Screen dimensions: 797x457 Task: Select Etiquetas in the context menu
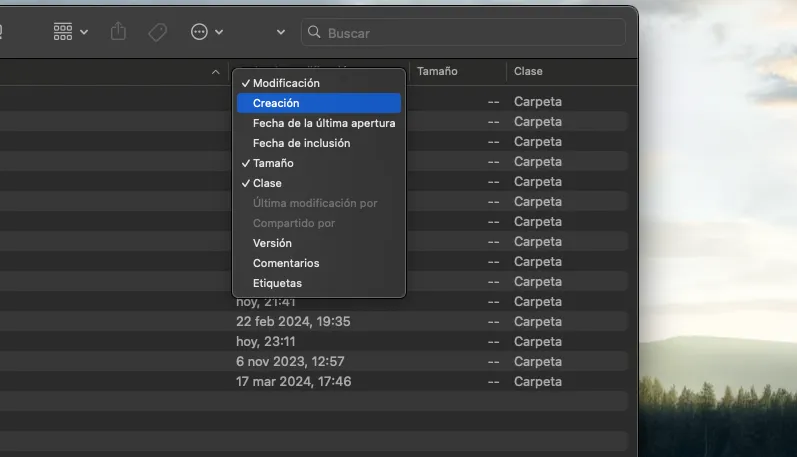click(277, 283)
